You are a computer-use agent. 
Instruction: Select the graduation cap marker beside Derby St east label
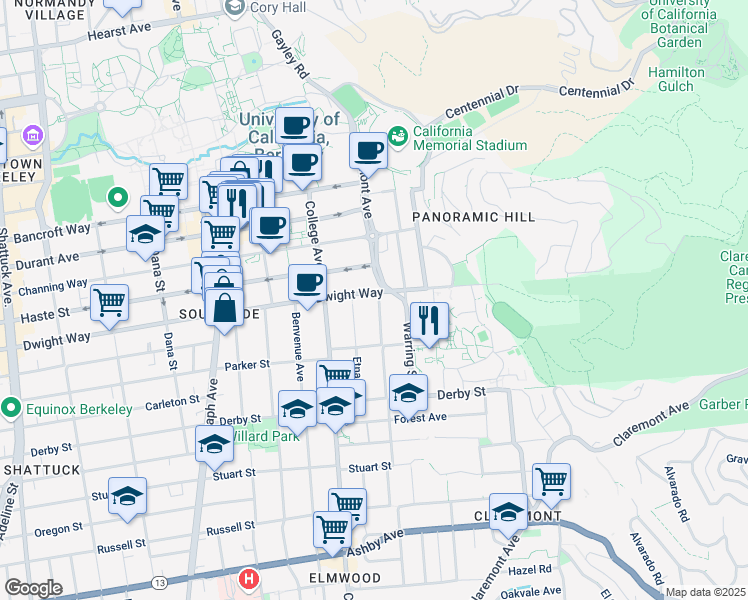408,394
